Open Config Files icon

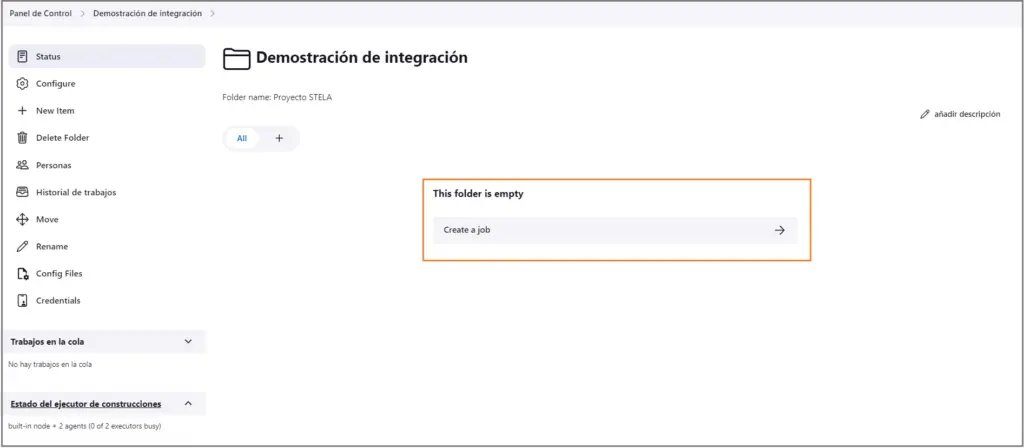[22, 274]
